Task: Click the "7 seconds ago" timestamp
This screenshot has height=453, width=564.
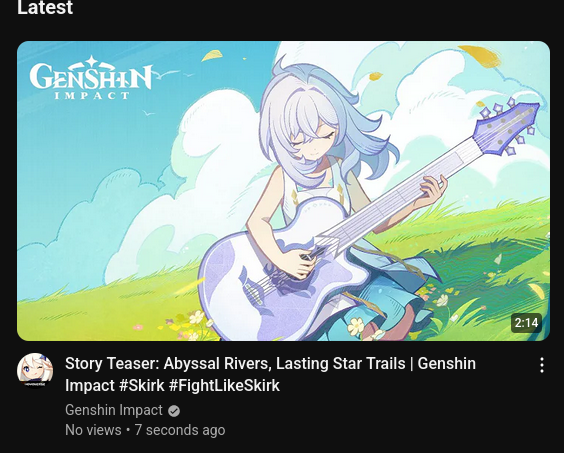Action: (180, 430)
